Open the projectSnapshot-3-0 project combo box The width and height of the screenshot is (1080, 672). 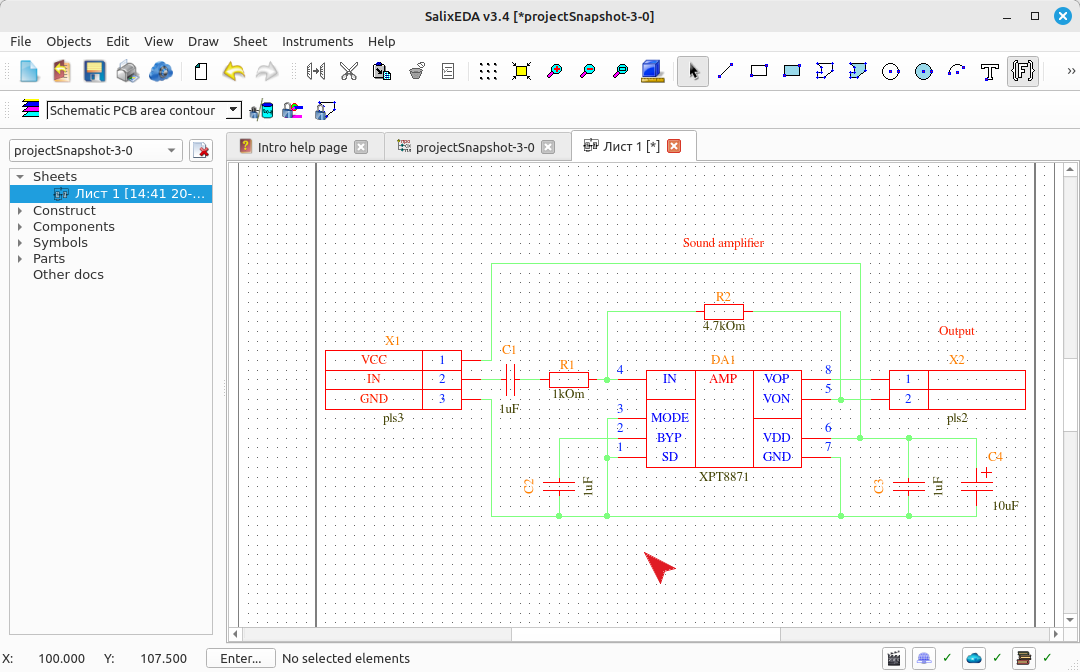(x=96, y=150)
